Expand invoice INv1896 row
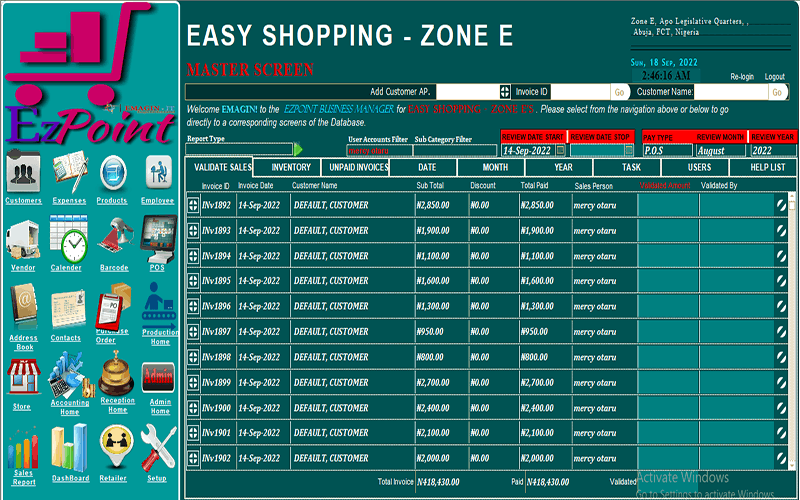Viewport: 800px width, 500px height. pyautogui.click(x=193, y=306)
